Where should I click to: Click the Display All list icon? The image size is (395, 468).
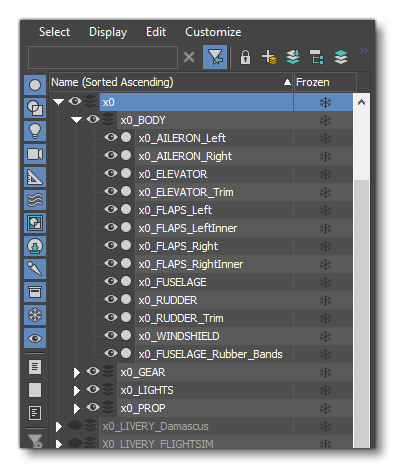click(x=35, y=367)
